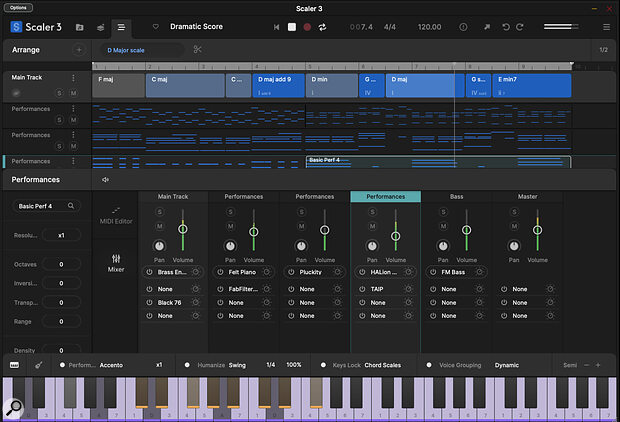This screenshot has height=422, width=620.
Task: Select the Main Track mixer channel header
Action: coord(173,197)
